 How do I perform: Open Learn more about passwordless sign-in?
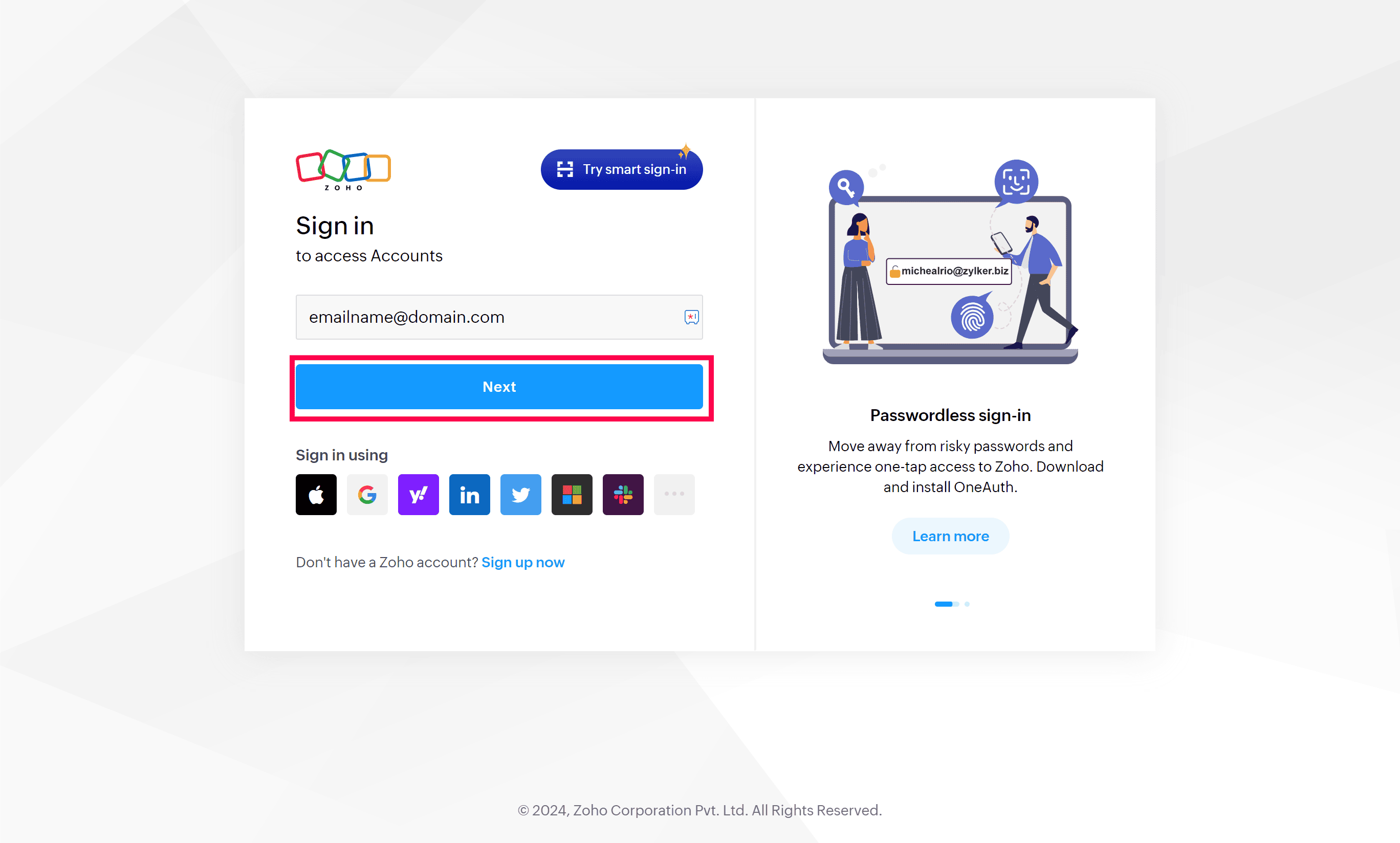point(950,536)
